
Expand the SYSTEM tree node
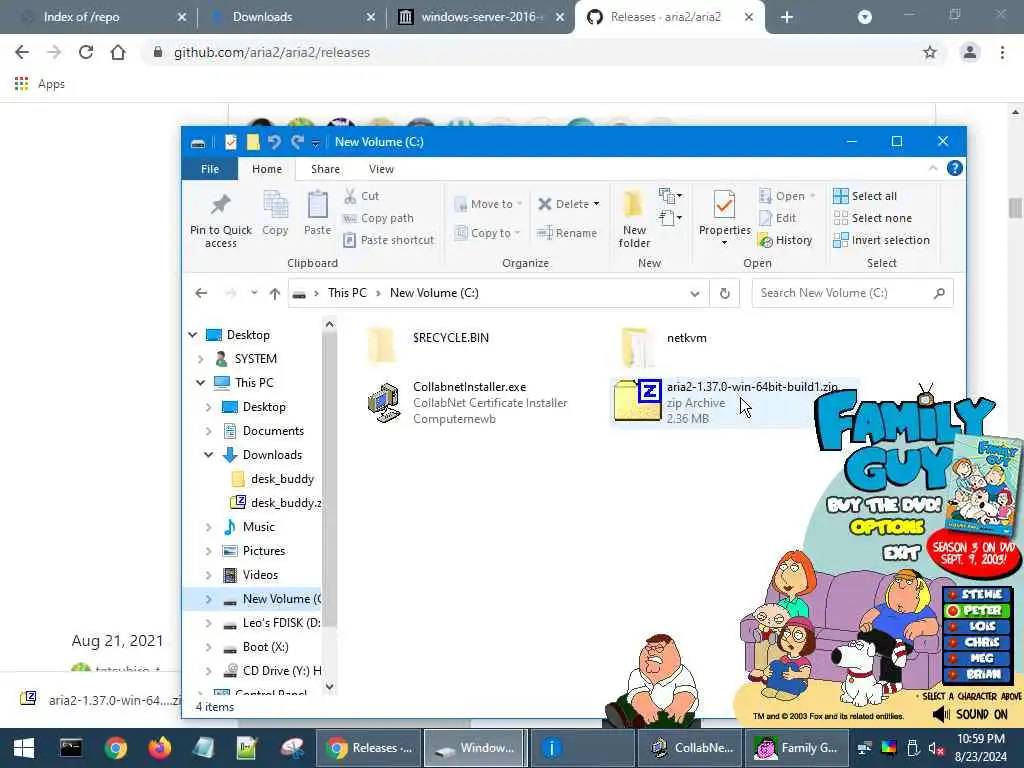[x=201, y=359]
